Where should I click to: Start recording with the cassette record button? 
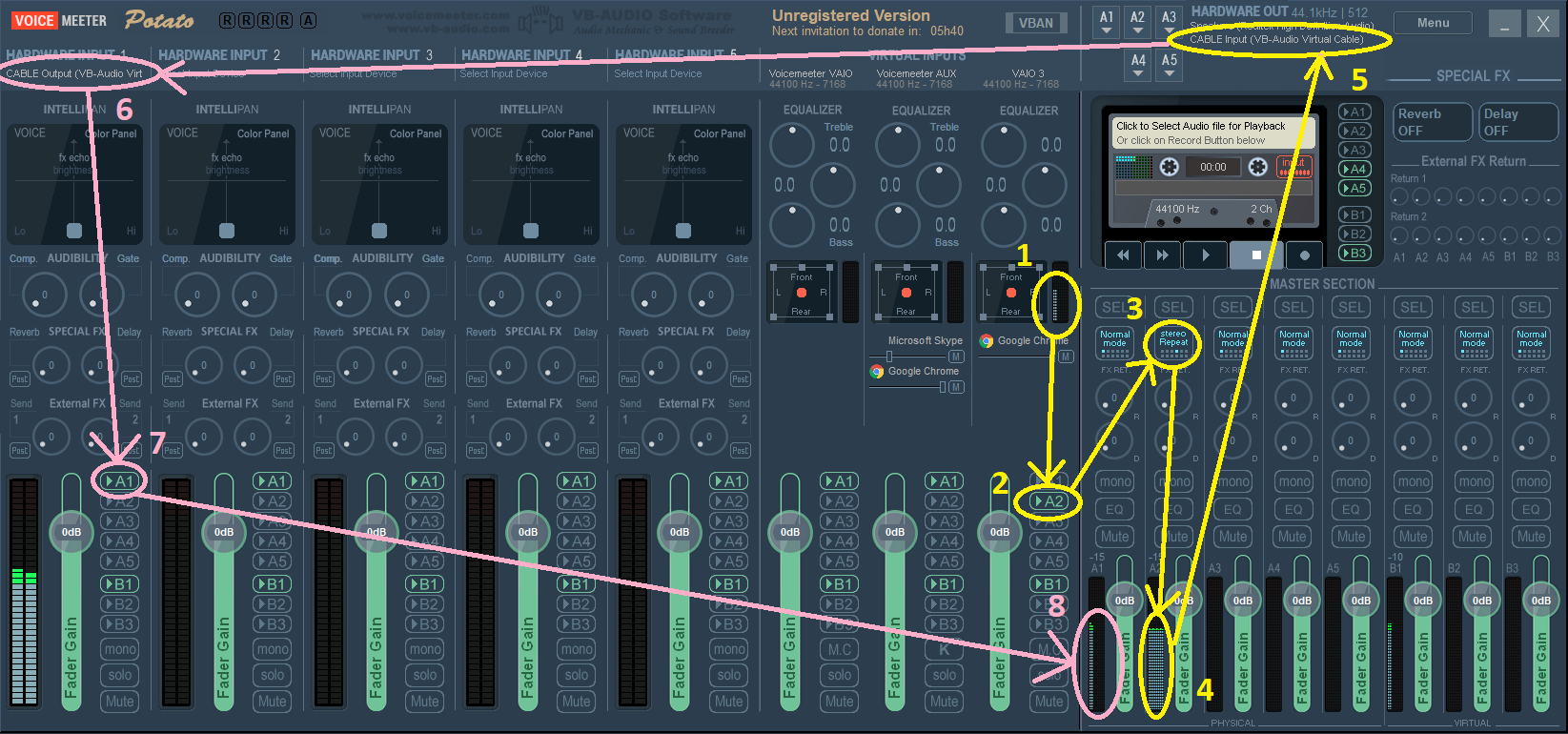click(x=1304, y=255)
